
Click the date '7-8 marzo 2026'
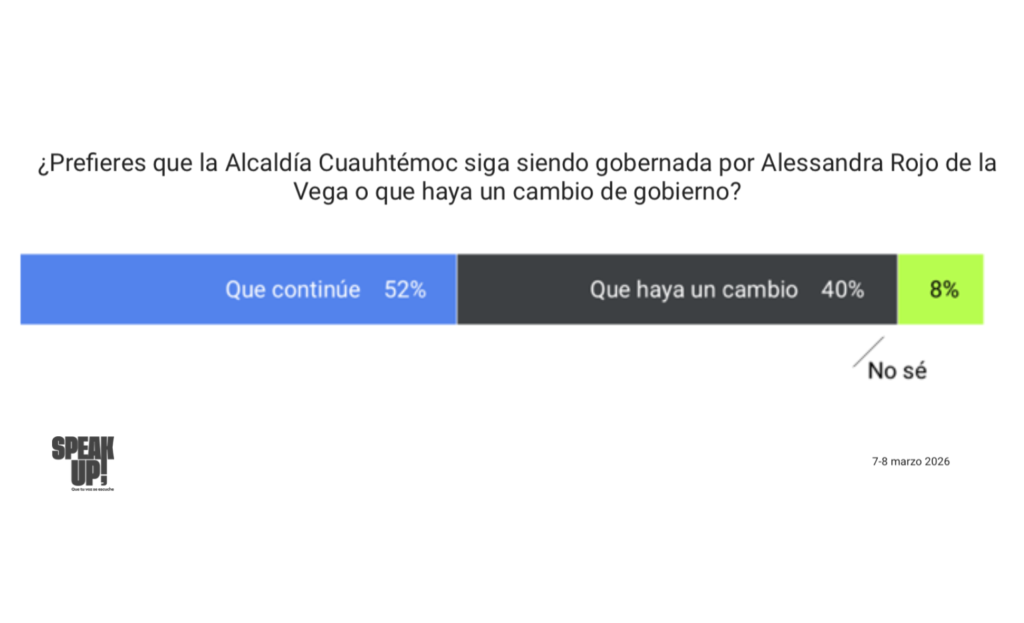pyautogui.click(x=910, y=461)
